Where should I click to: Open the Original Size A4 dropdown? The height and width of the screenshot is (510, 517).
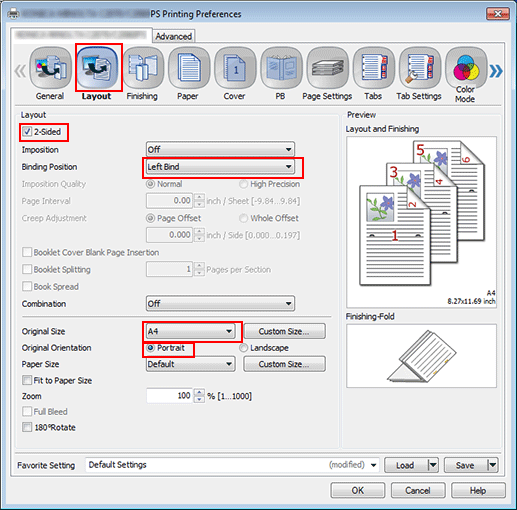(x=191, y=331)
